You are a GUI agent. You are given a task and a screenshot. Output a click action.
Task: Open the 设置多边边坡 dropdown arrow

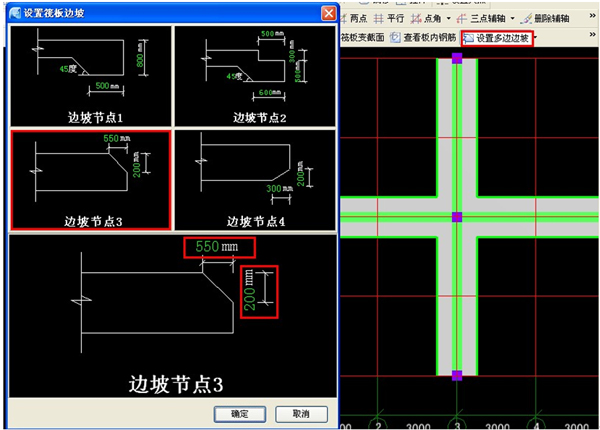[535, 37]
